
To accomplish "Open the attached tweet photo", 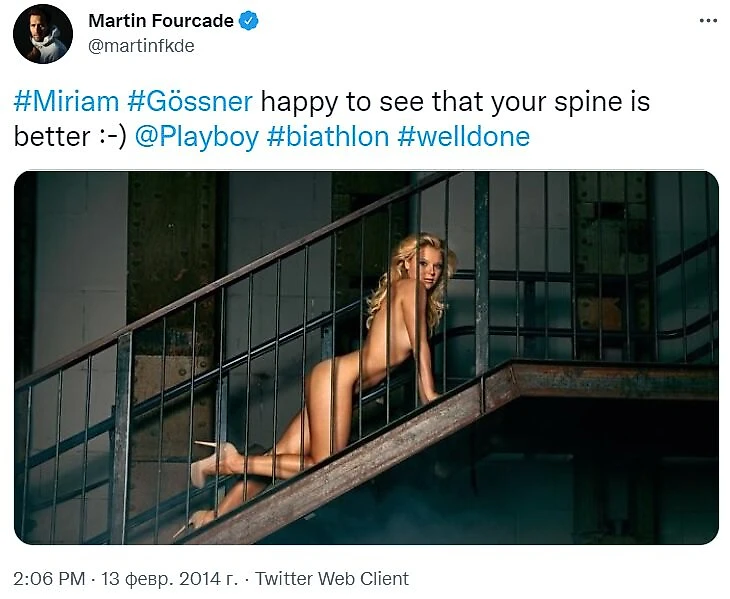I will tap(366, 357).
